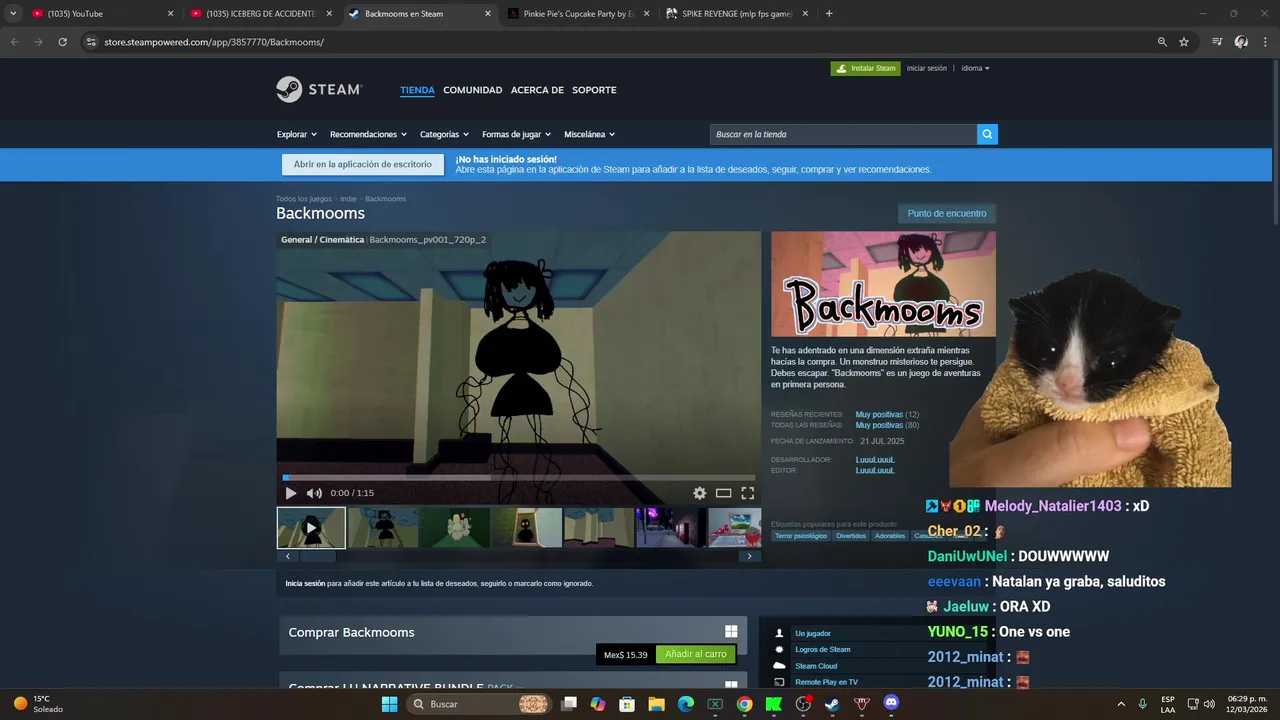1280x720 pixels.
Task: Click the Backmooms capsule header image
Action: pos(883,284)
